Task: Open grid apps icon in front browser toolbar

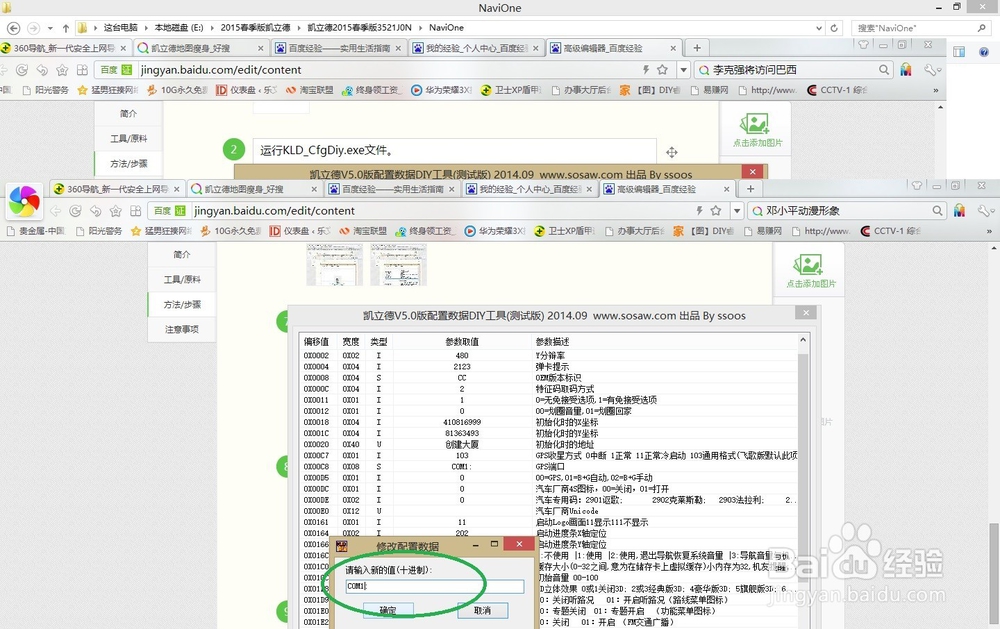Action: (x=135, y=211)
